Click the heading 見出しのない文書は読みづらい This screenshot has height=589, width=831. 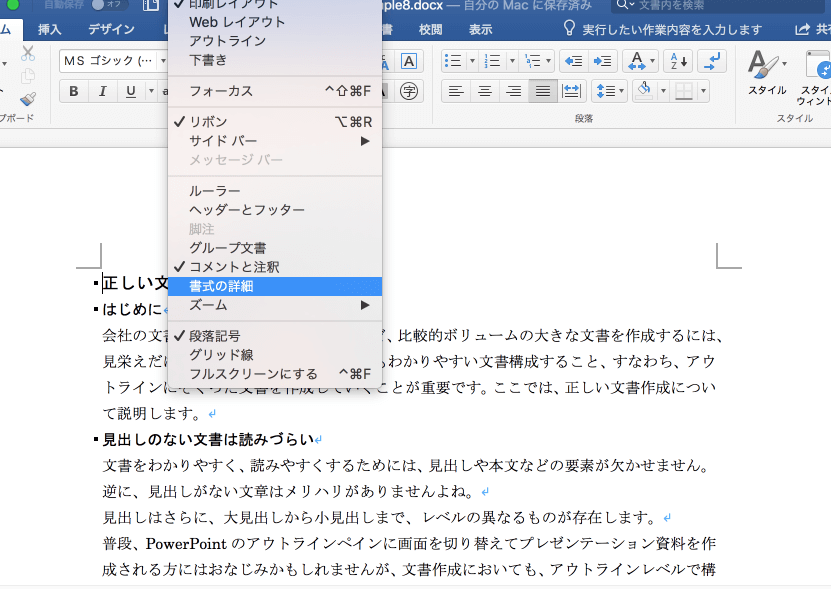(x=208, y=439)
